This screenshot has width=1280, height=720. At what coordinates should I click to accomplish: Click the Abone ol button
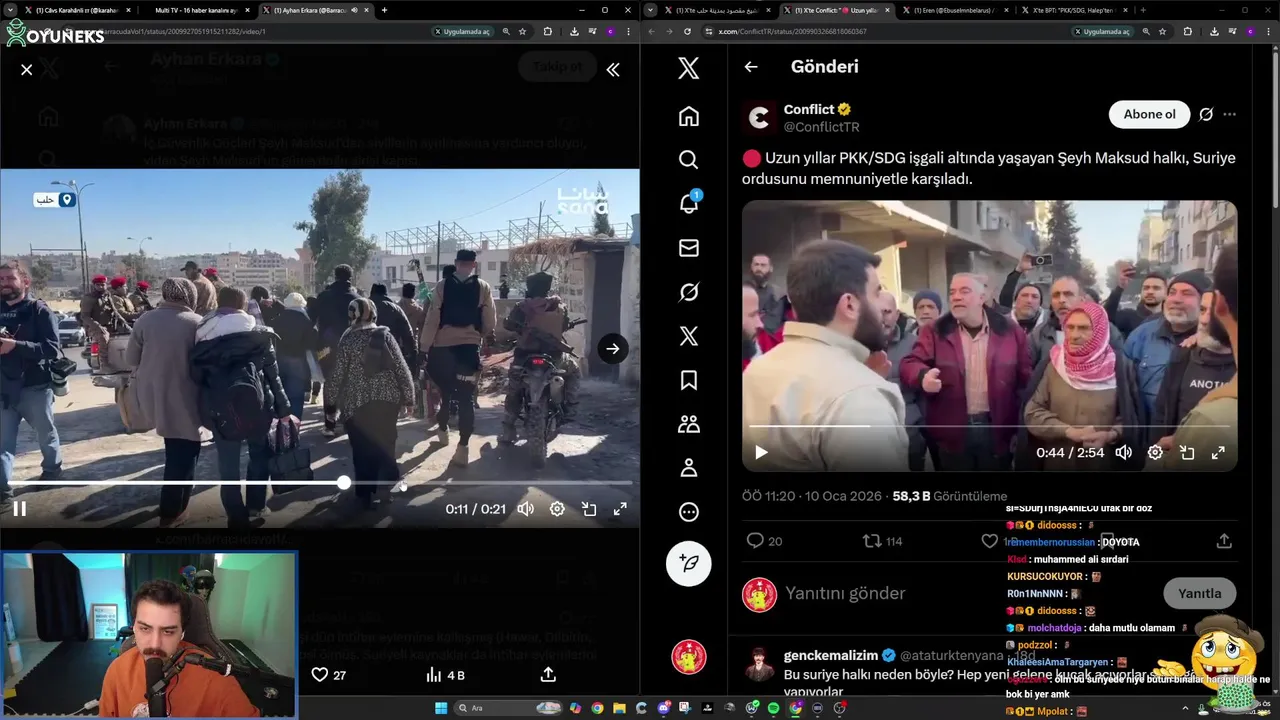pos(1149,114)
